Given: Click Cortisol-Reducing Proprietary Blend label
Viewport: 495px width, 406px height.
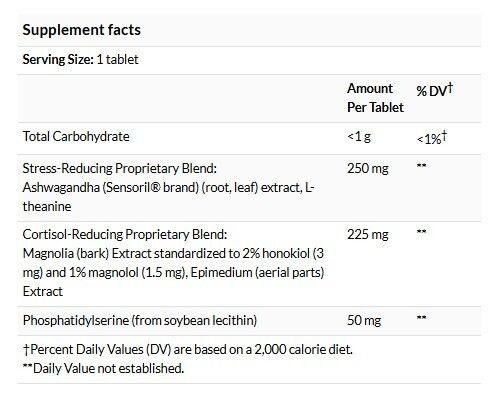Looking at the screenshot, I should [125, 234].
